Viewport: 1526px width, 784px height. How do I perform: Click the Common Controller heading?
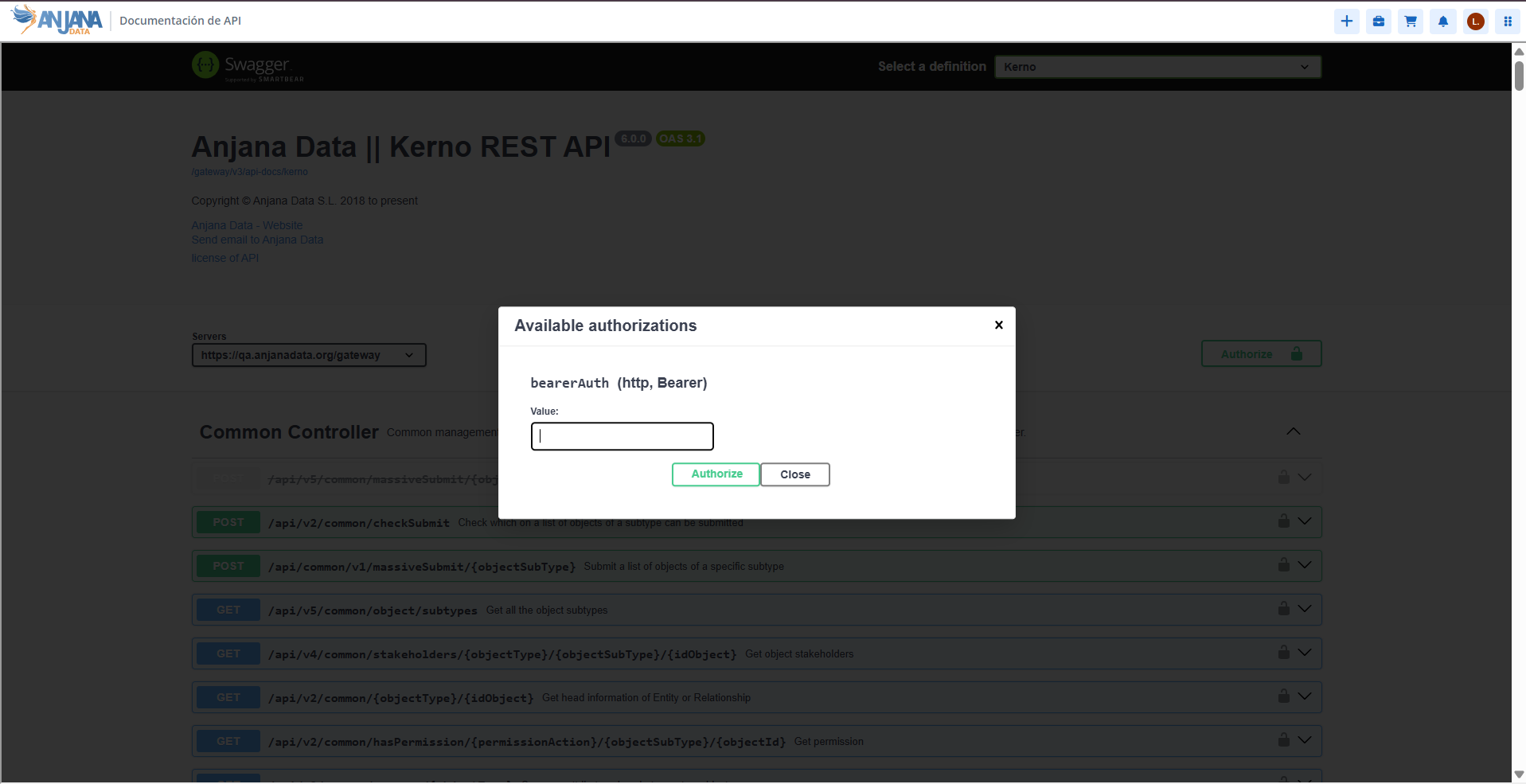(x=289, y=432)
